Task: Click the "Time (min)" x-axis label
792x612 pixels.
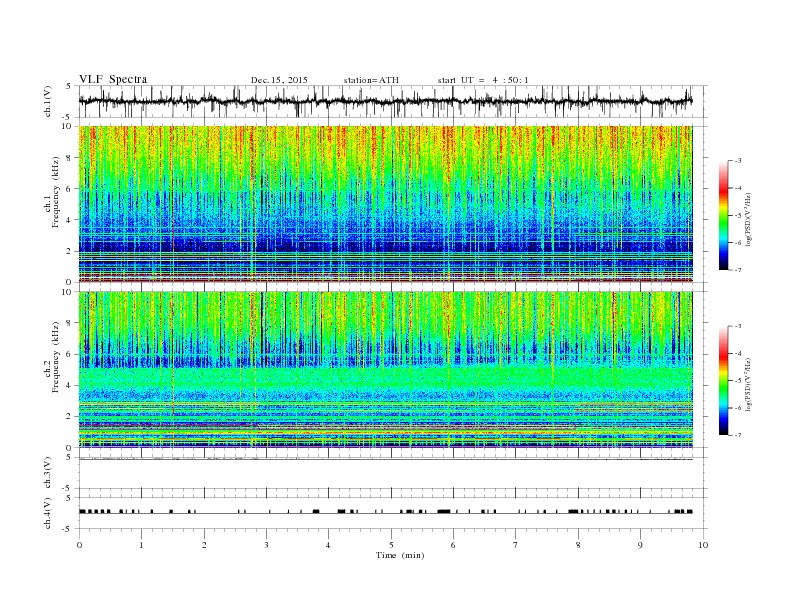Action: [x=400, y=555]
